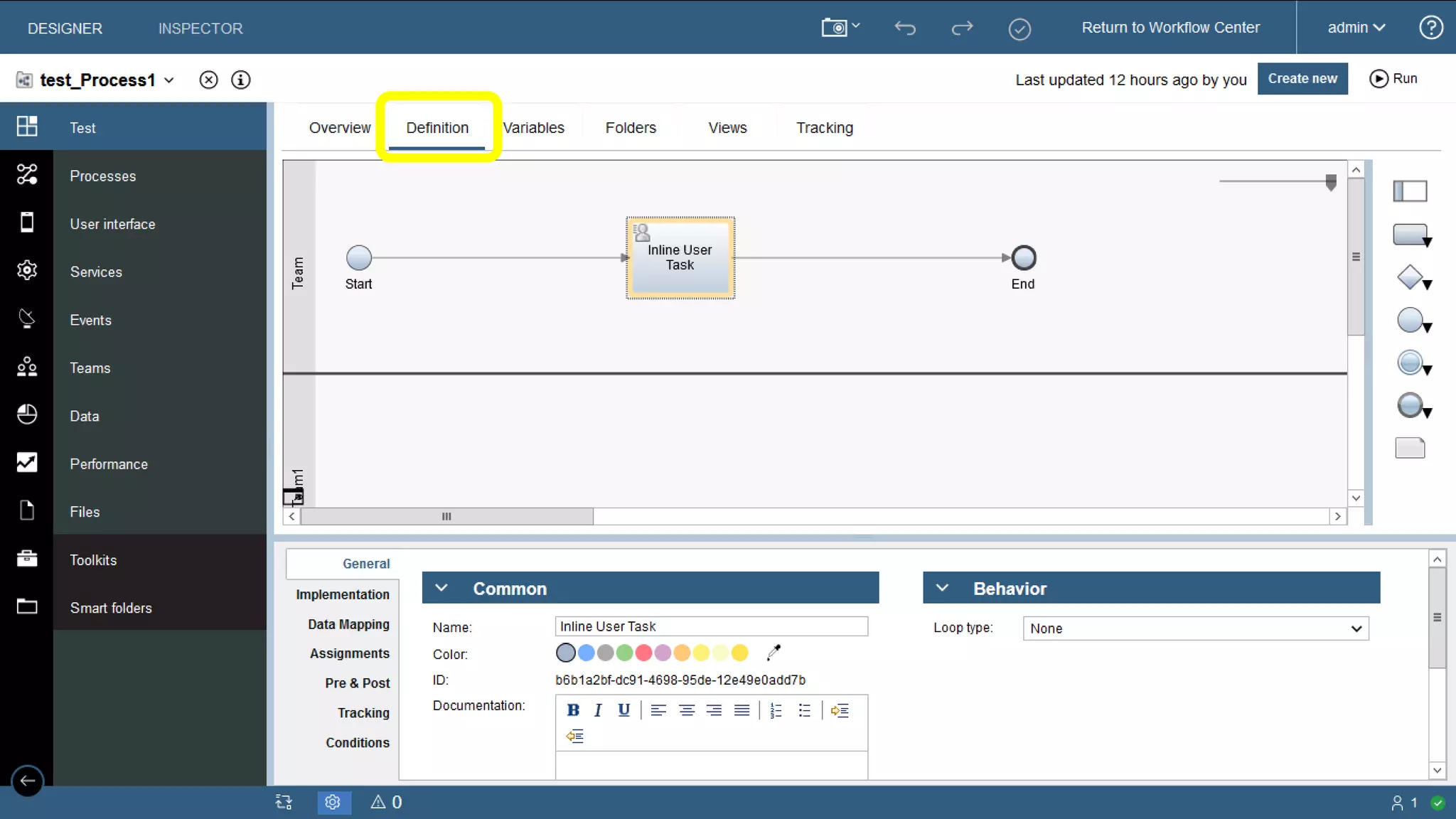Open the Data Mapping properties tab
This screenshot has width=1456, height=819.
point(348,624)
